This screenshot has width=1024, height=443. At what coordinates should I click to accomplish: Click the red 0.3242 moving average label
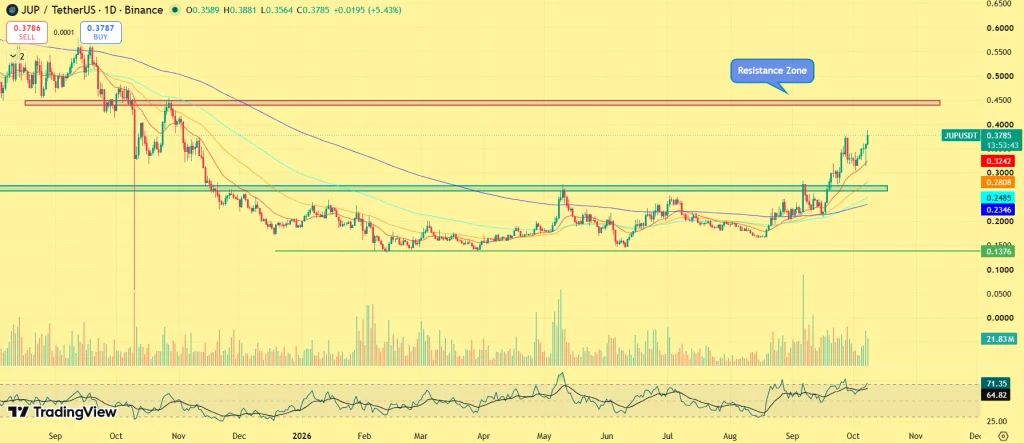pos(997,161)
